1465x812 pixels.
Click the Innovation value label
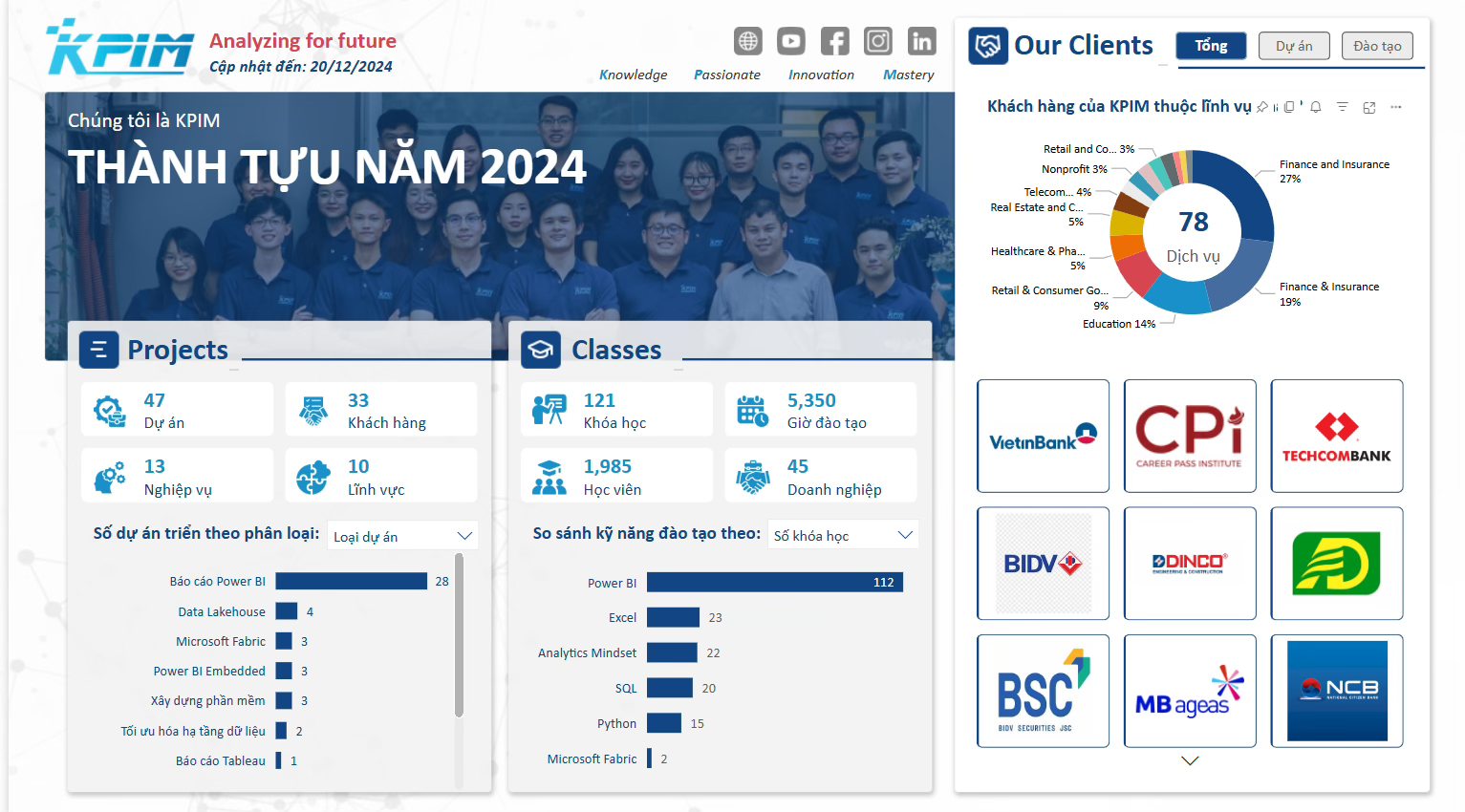click(822, 75)
